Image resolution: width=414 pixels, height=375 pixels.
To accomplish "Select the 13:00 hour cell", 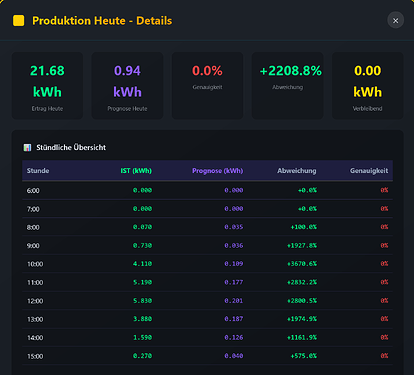I will coord(35,319).
